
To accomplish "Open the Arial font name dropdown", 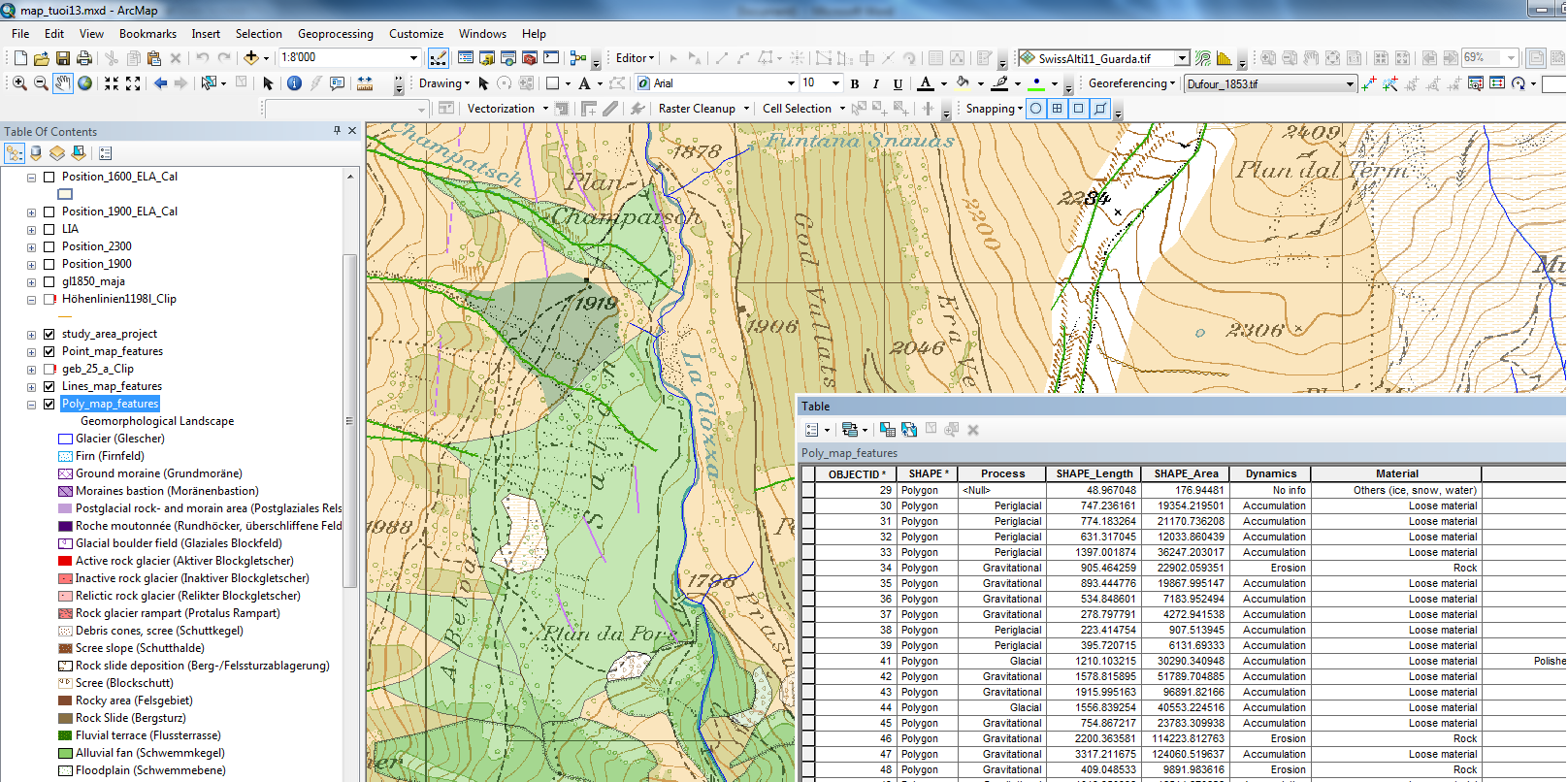I will [x=791, y=83].
